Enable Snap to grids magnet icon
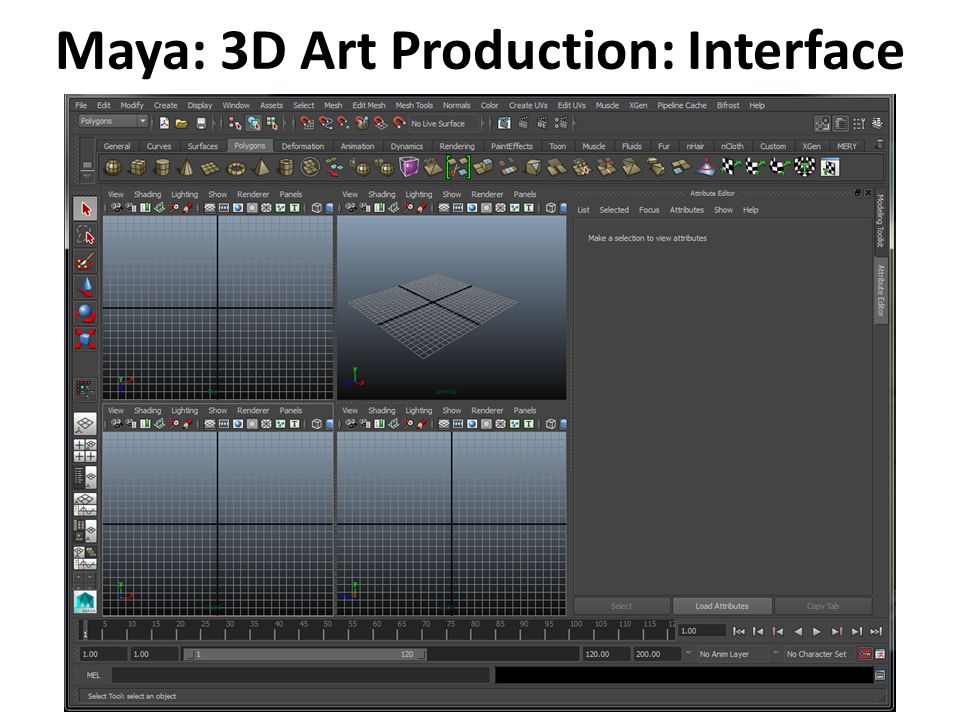This screenshot has height=720, width=960. 307,124
